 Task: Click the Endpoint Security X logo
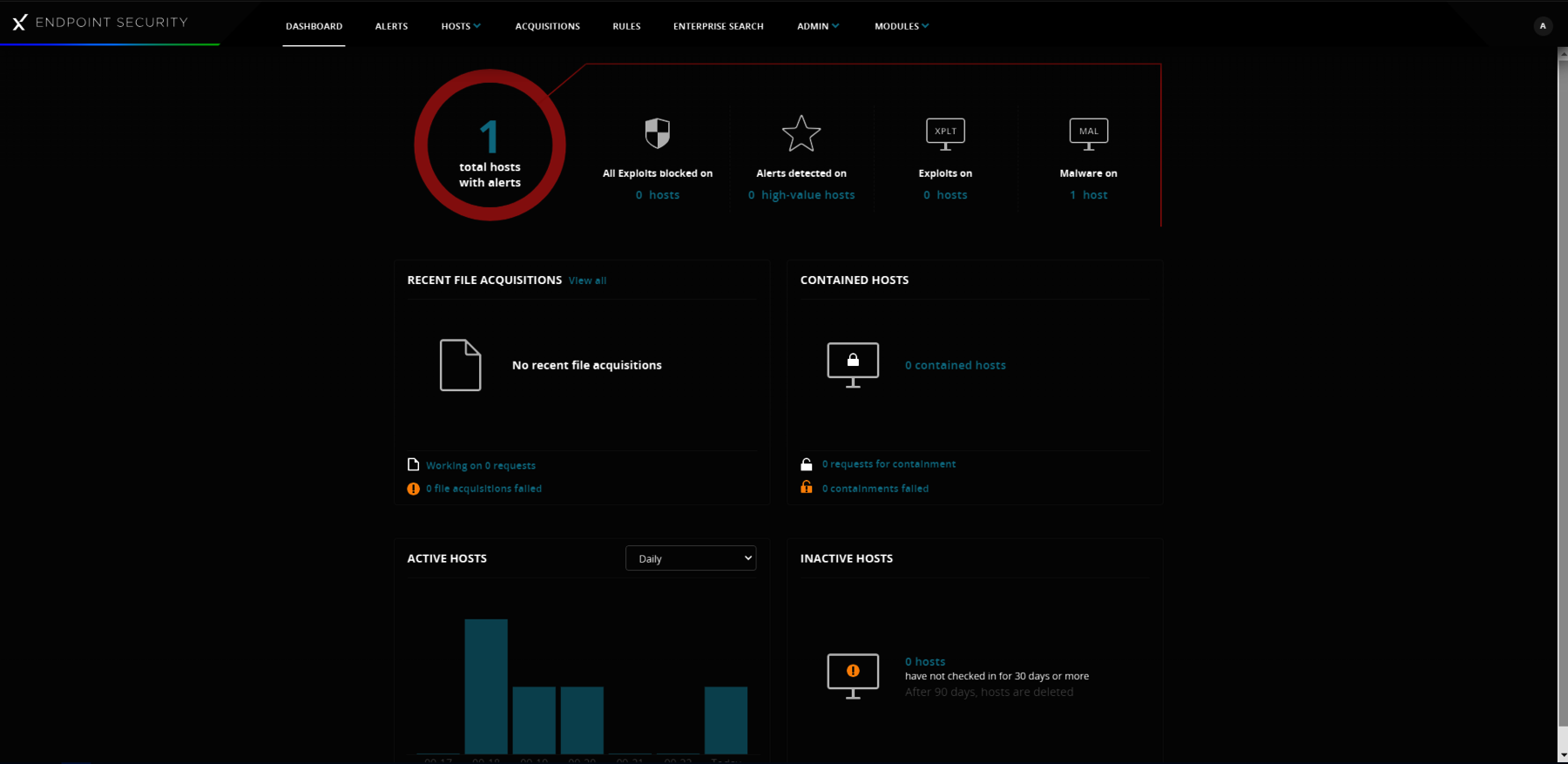(x=20, y=23)
